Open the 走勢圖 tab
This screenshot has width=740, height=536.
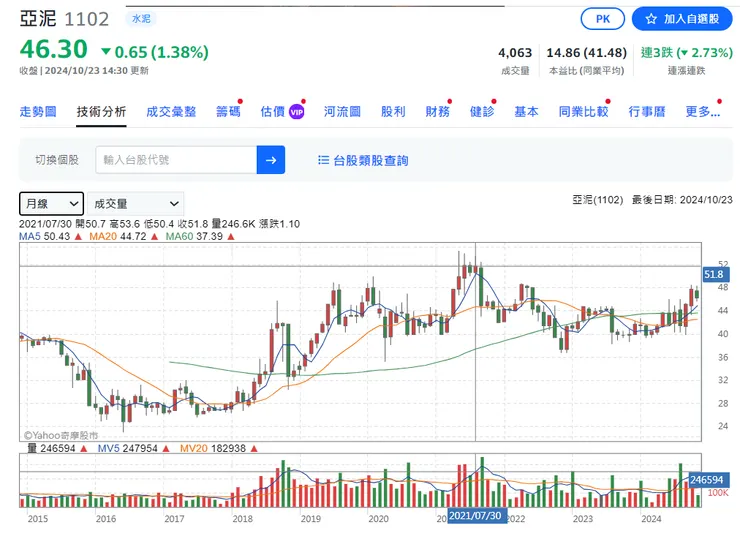pos(38,112)
